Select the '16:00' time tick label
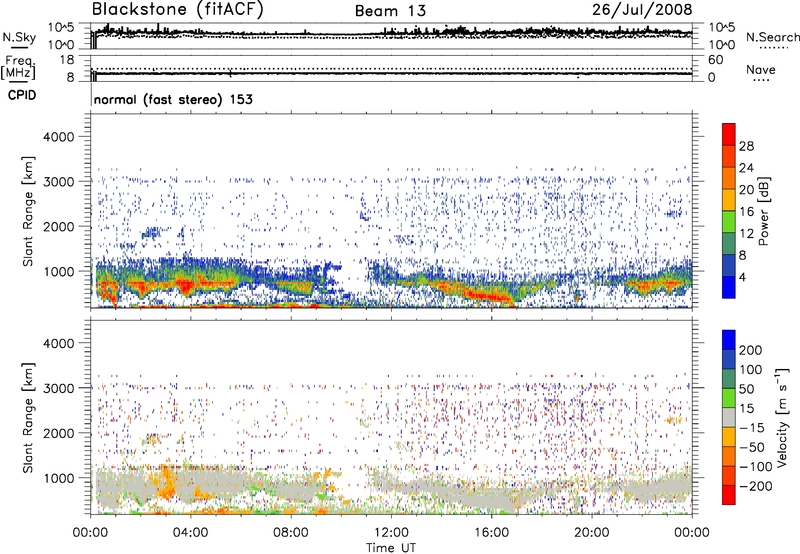Viewport: 800px width, 554px height. [491, 533]
